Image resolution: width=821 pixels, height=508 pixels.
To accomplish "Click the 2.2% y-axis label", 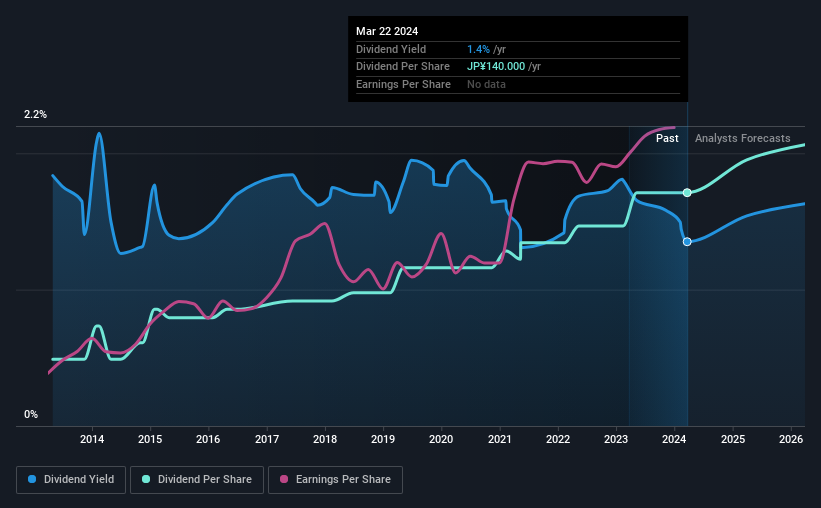I will [x=35, y=114].
